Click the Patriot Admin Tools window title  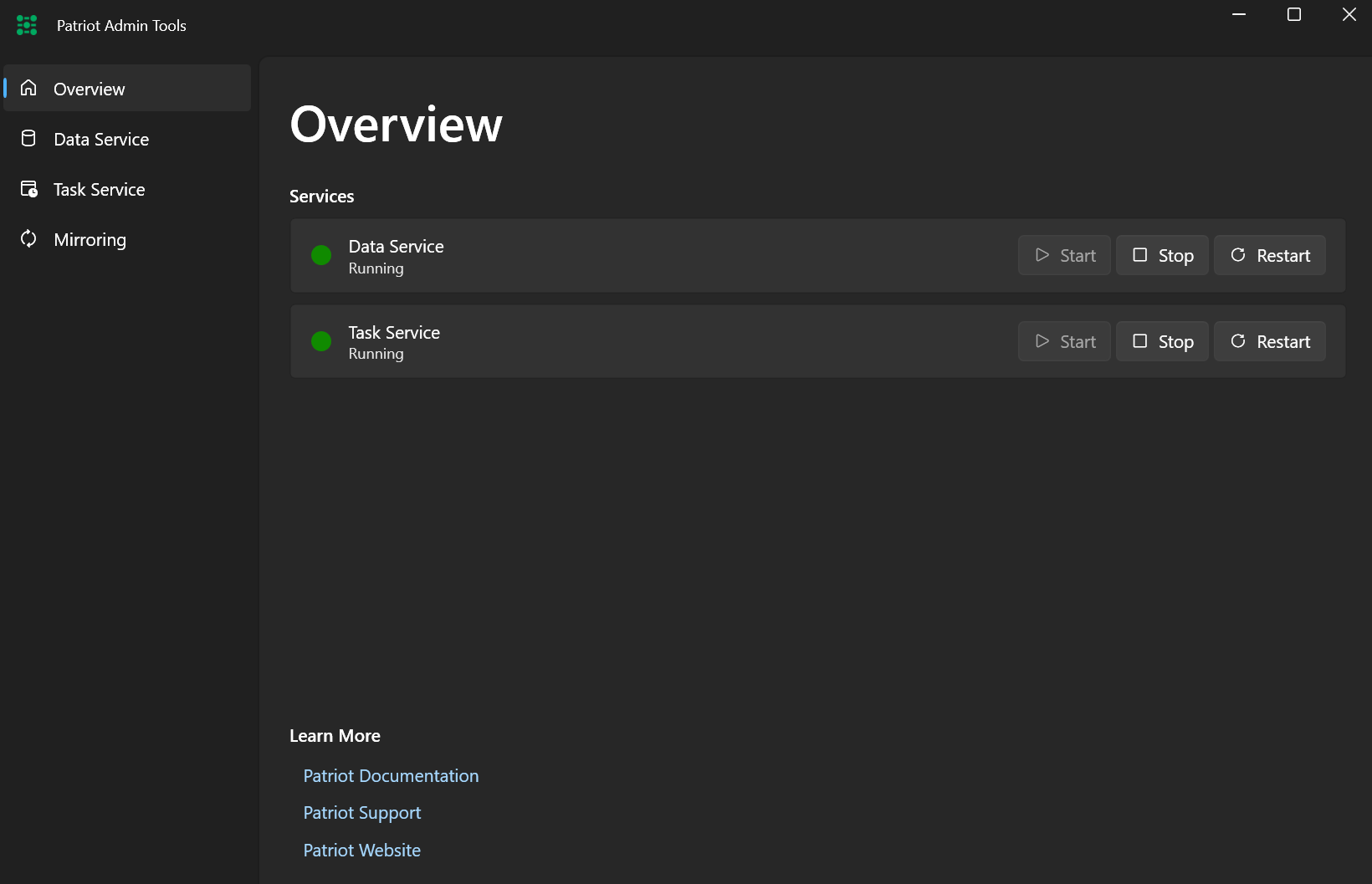(x=121, y=26)
